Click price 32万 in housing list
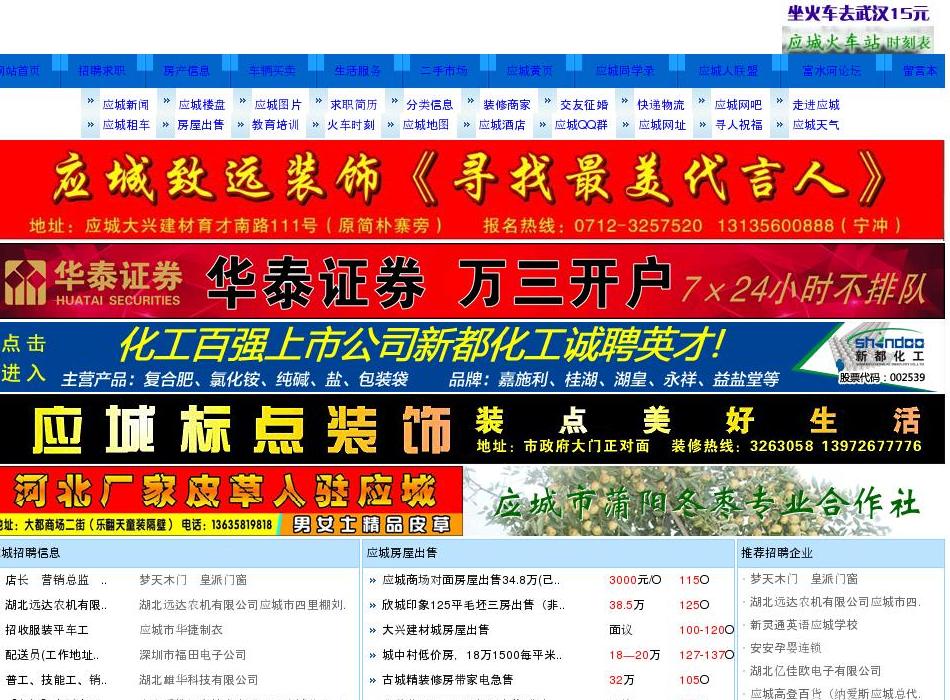The height and width of the screenshot is (700, 950). [621, 679]
